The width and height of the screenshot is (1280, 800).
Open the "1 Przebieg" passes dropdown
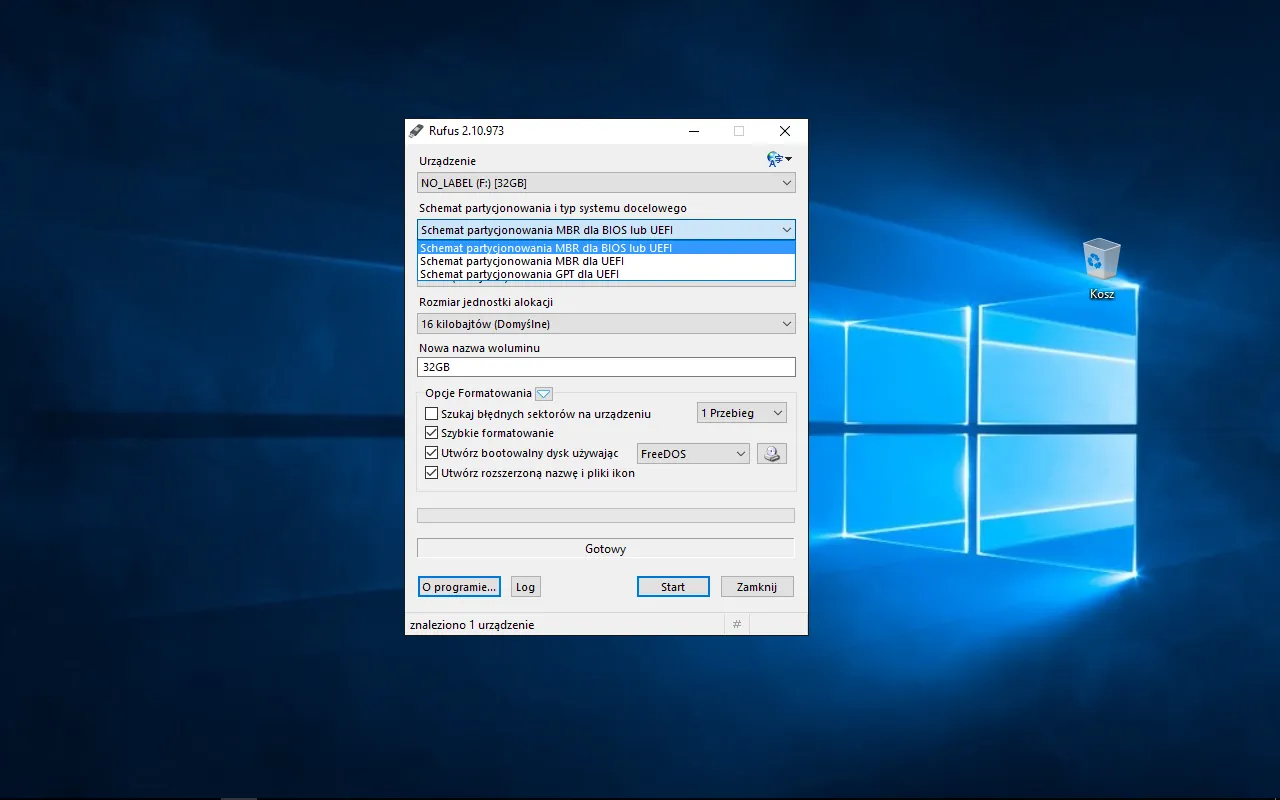pos(741,413)
